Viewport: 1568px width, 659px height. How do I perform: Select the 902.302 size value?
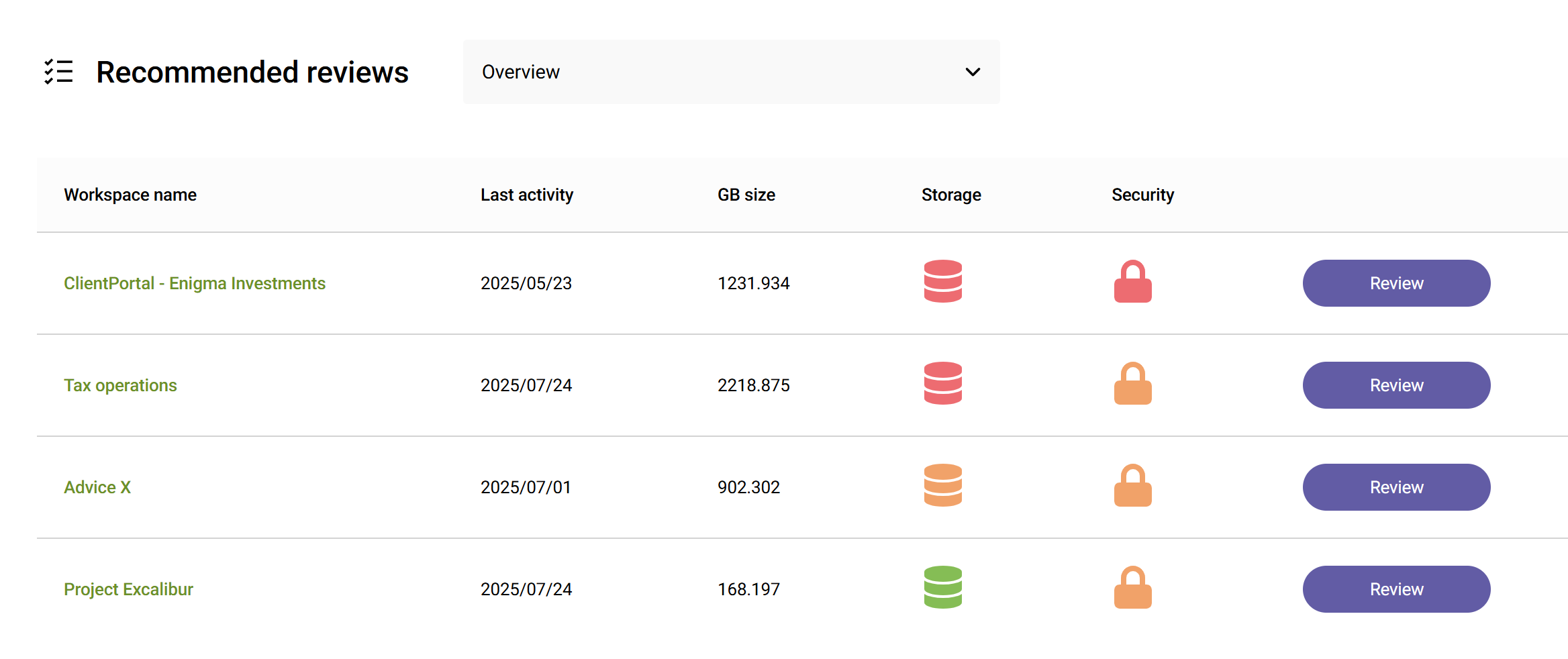point(749,487)
